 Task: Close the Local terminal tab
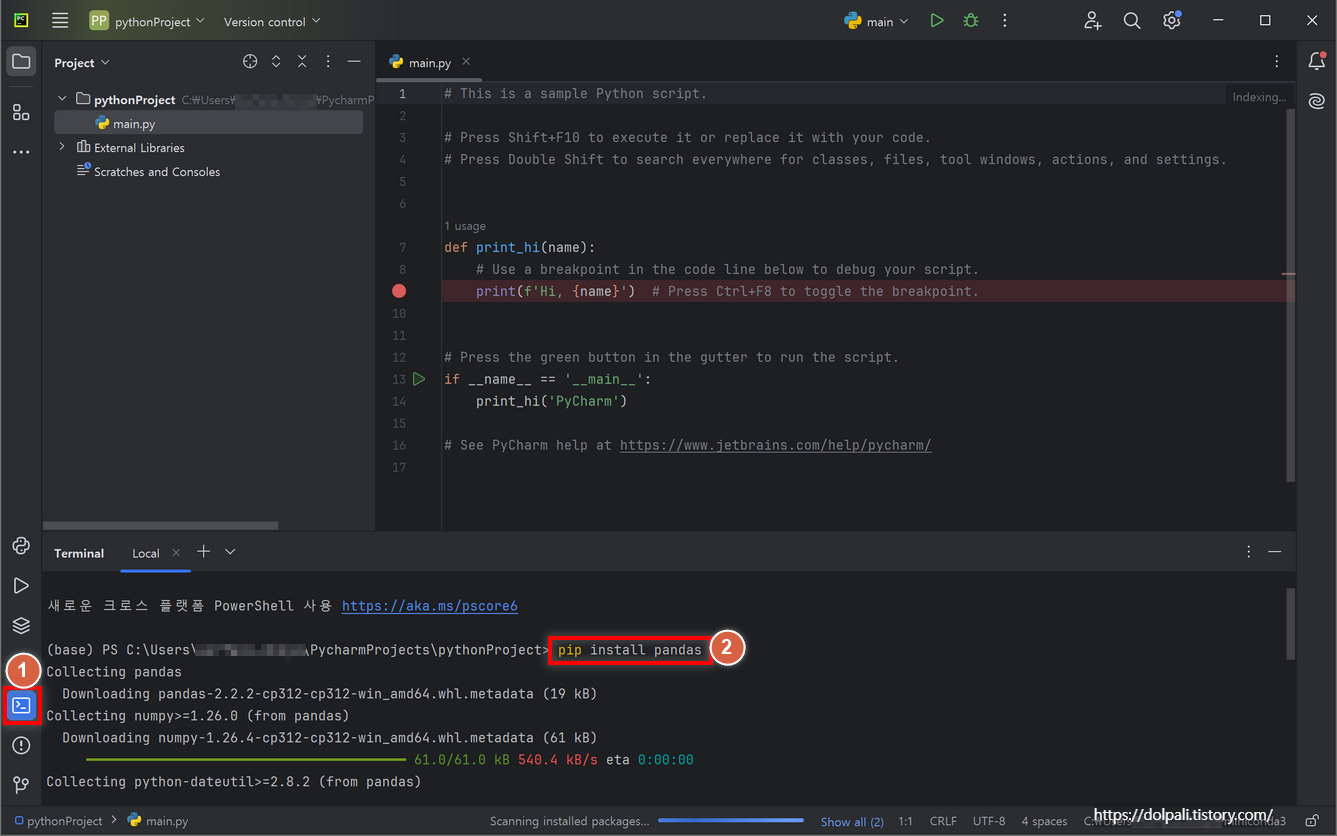coord(176,553)
